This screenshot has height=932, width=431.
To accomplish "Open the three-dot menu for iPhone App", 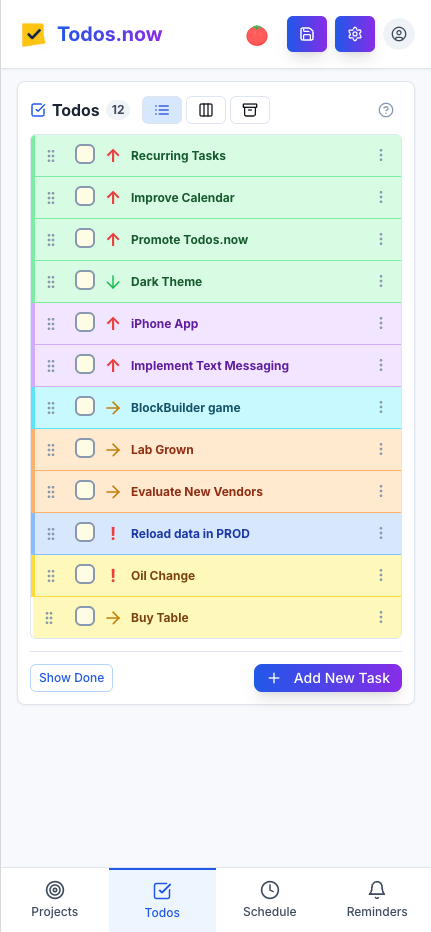I will tap(381, 323).
